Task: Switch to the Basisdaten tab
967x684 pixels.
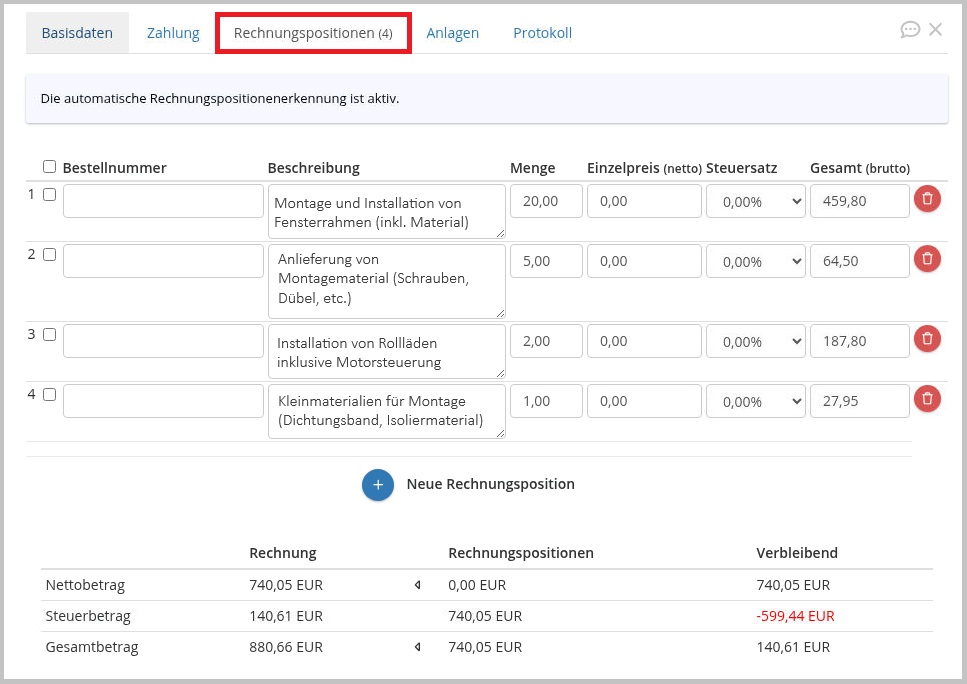Action: click(x=77, y=33)
